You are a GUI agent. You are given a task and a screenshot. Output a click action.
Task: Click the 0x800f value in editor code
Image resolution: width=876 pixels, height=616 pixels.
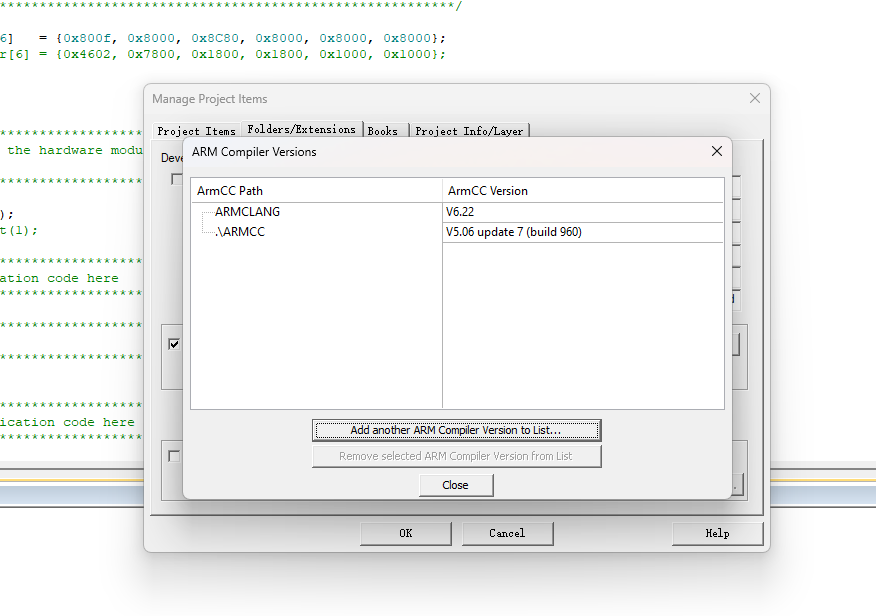[87, 38]
